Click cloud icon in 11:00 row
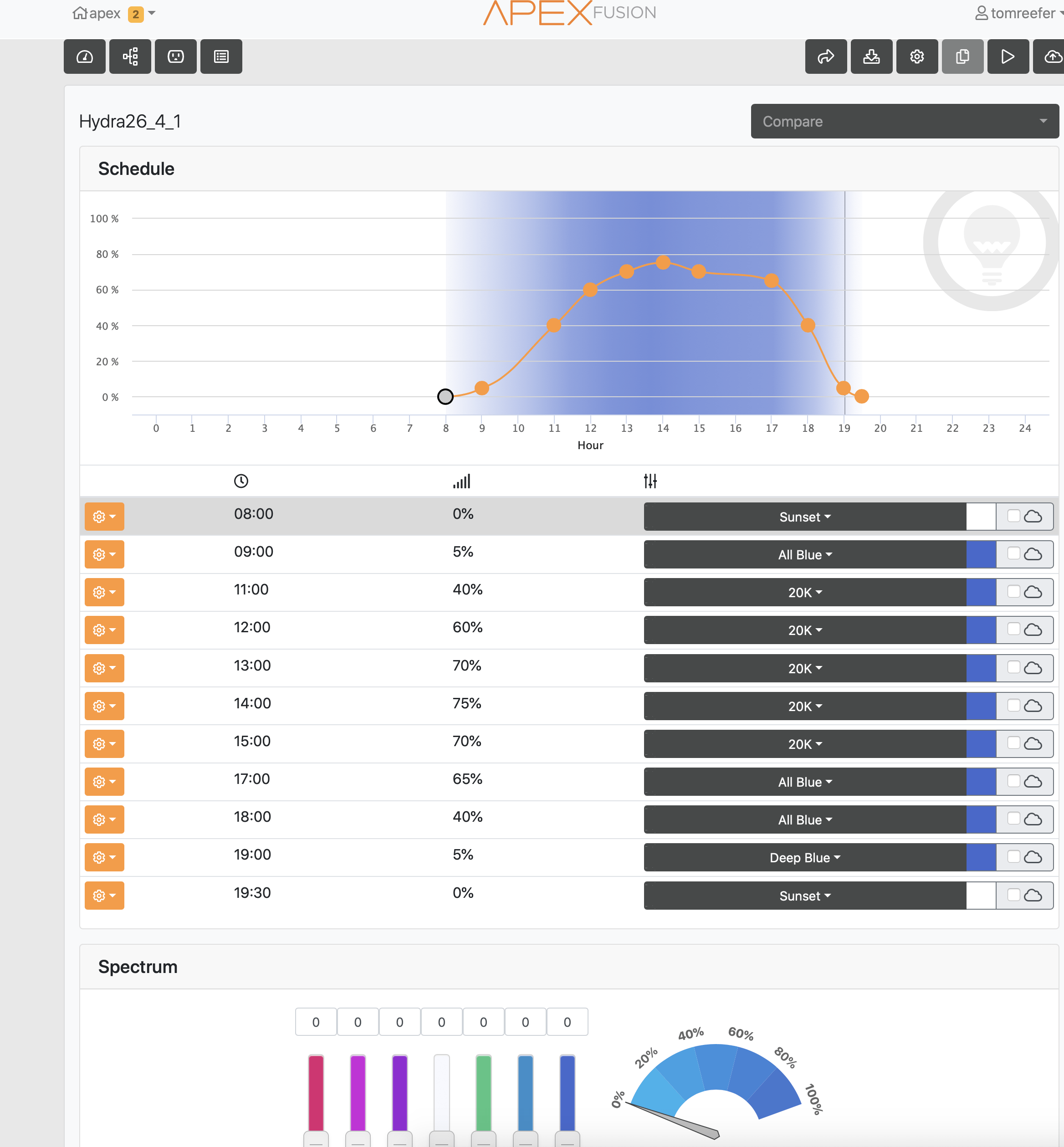The height and width of the screenshot is (1147, 1064). point(1033,592)
